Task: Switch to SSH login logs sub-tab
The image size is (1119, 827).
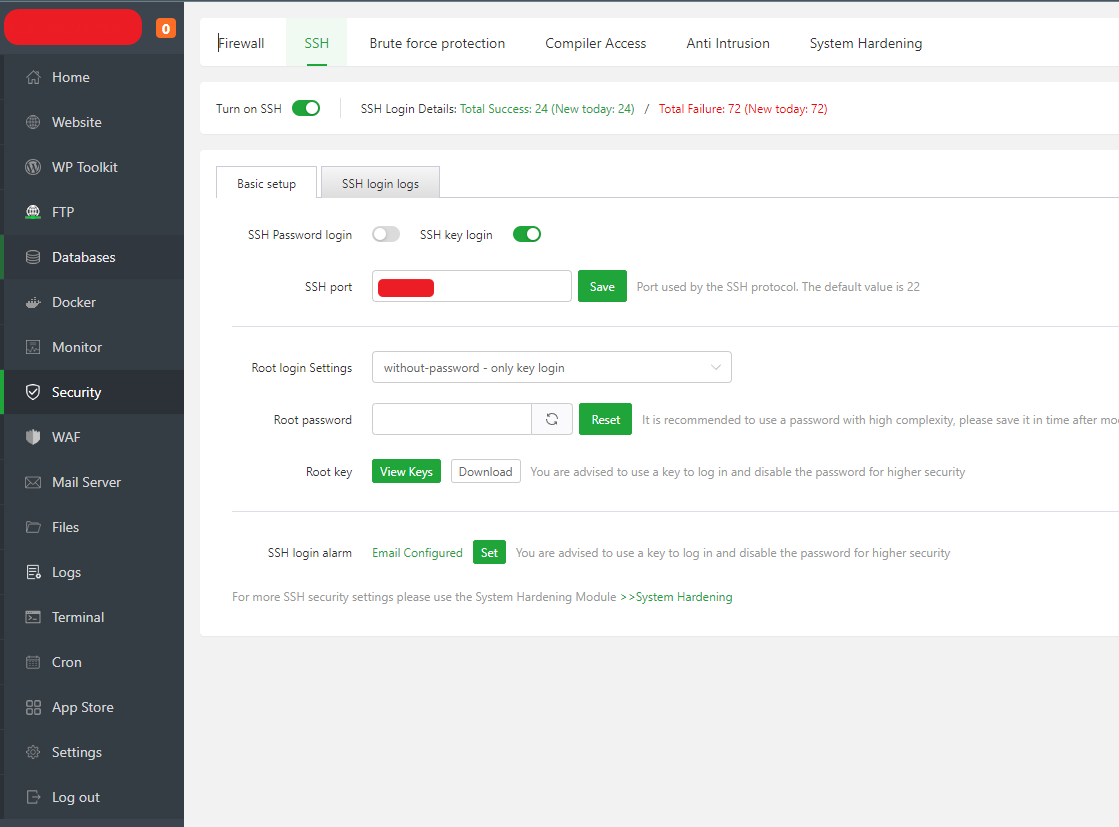Action: click(380, 183)
